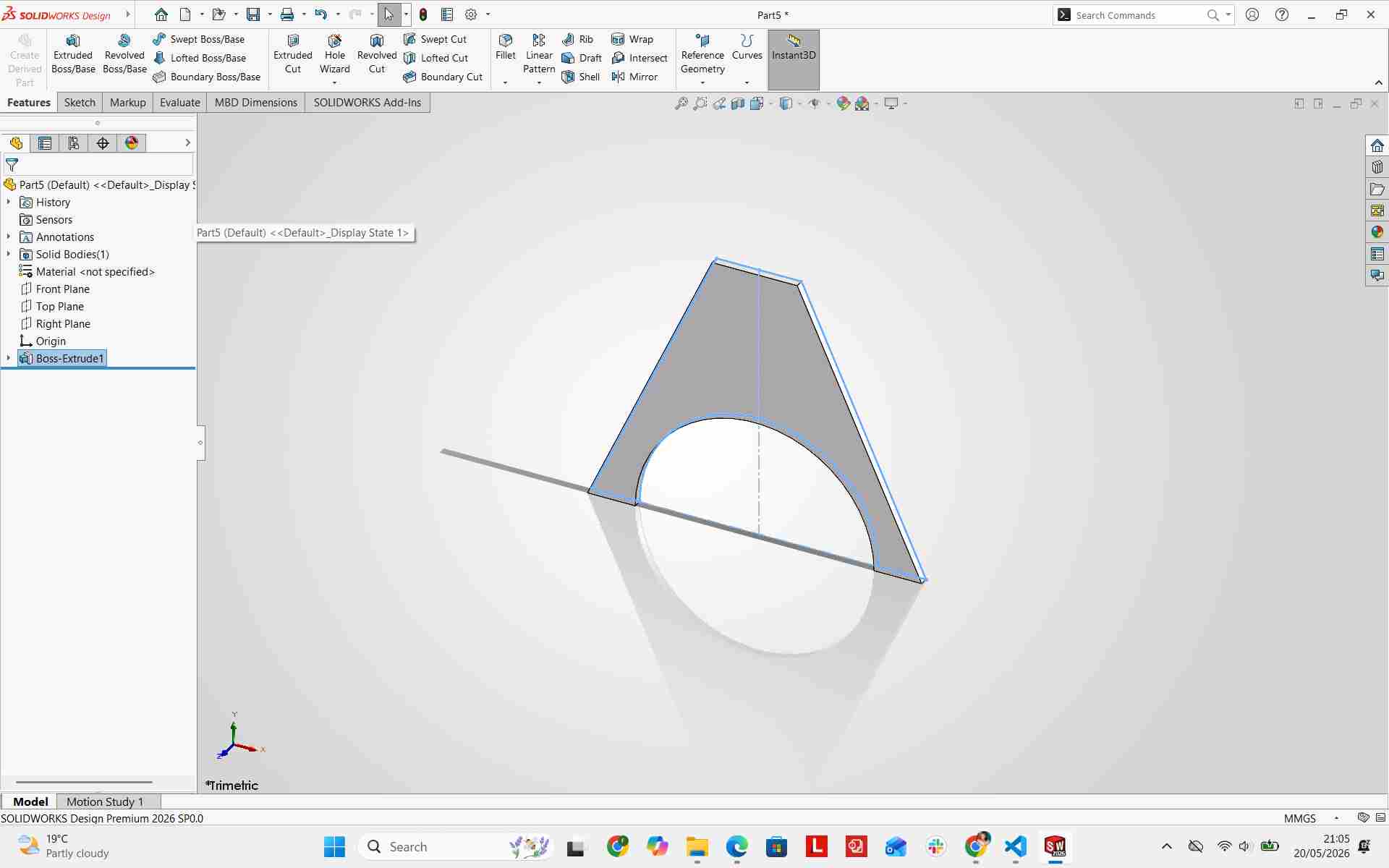Toggle Hide/Show Items eye icon
This screenshot has height=868, width=1389.
(814, 103)
